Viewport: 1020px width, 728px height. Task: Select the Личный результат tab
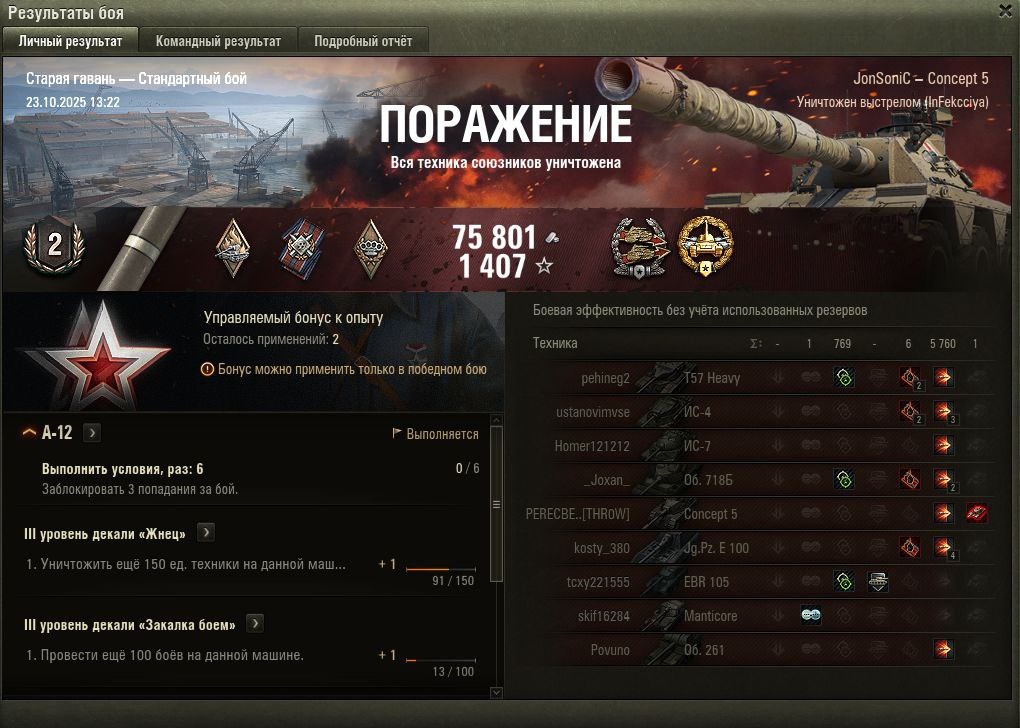point(70,41)
